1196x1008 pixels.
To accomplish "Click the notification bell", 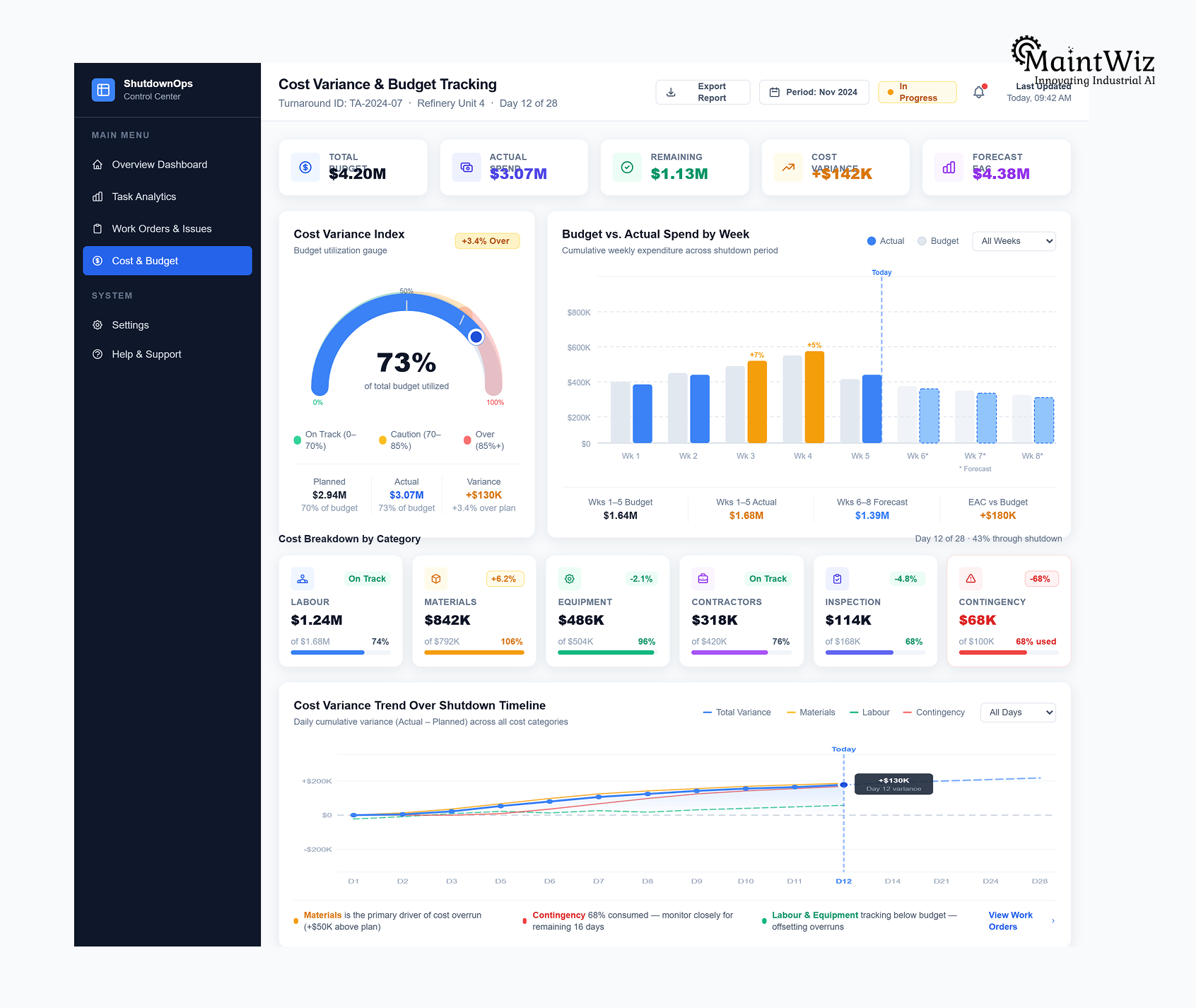I will (979, 92).
